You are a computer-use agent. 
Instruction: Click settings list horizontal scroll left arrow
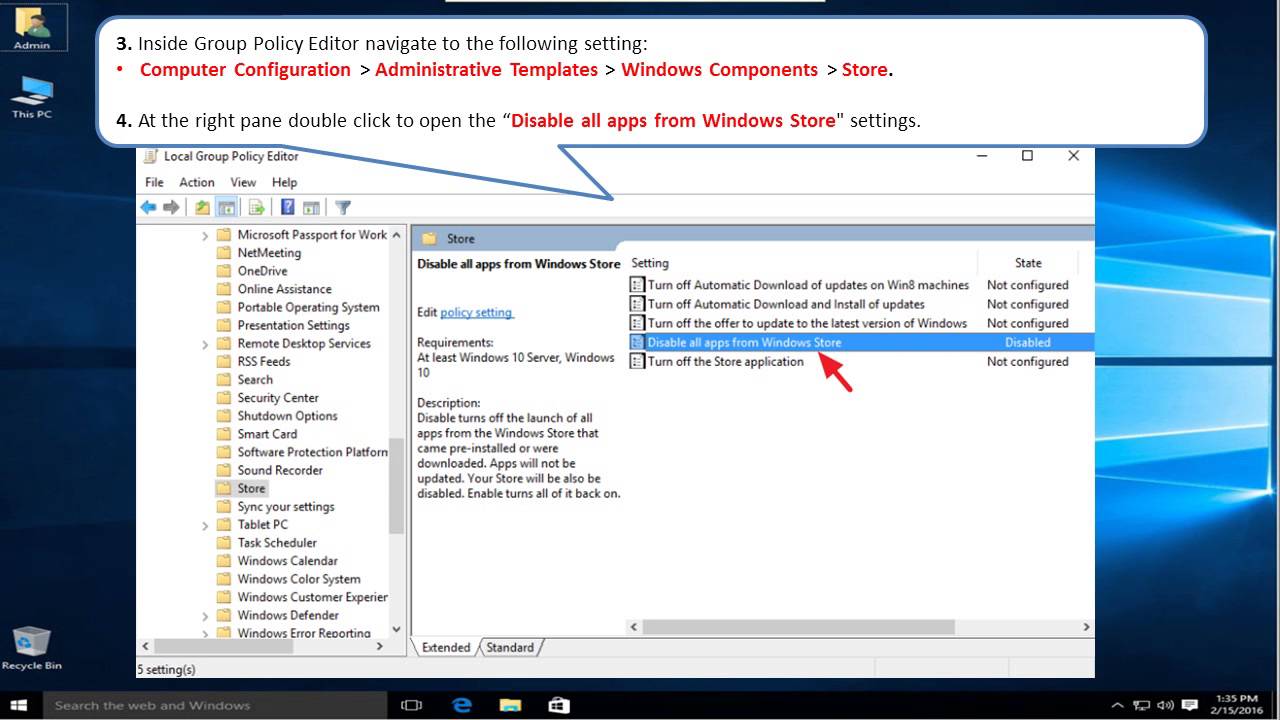click(x=634, y=627)
